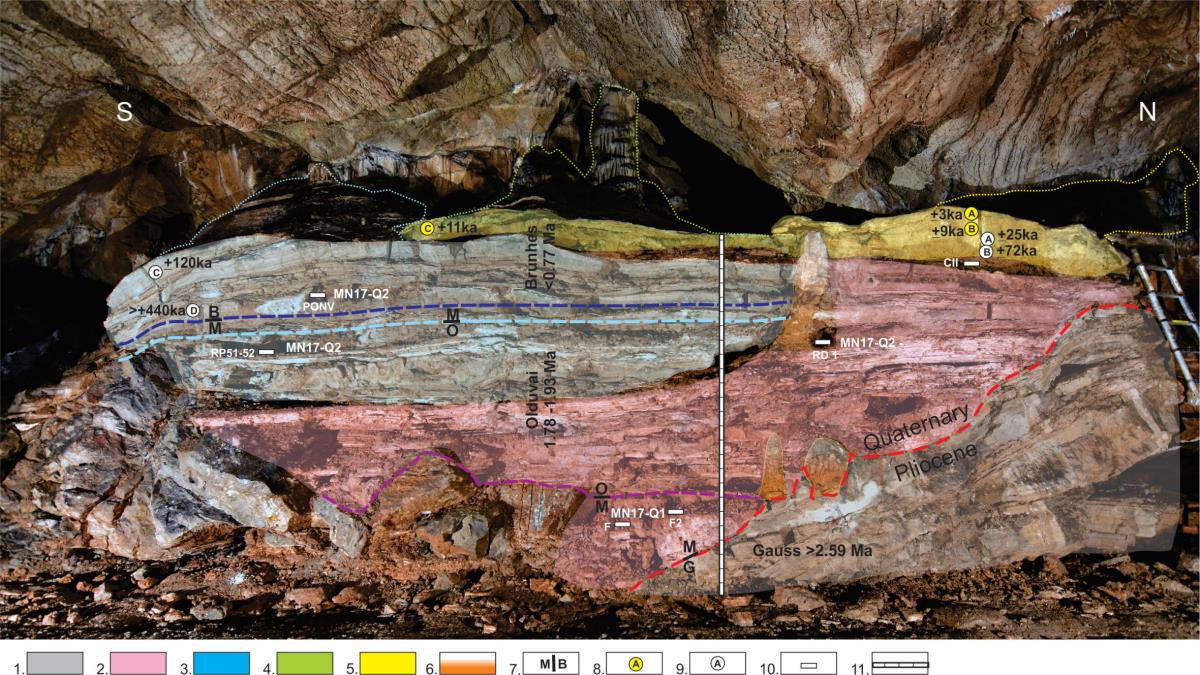The width and height of the screenshot is (1200, 675).
Task: Click the 'N' orientation letter at top right
Action: (x=1147, y=113)
